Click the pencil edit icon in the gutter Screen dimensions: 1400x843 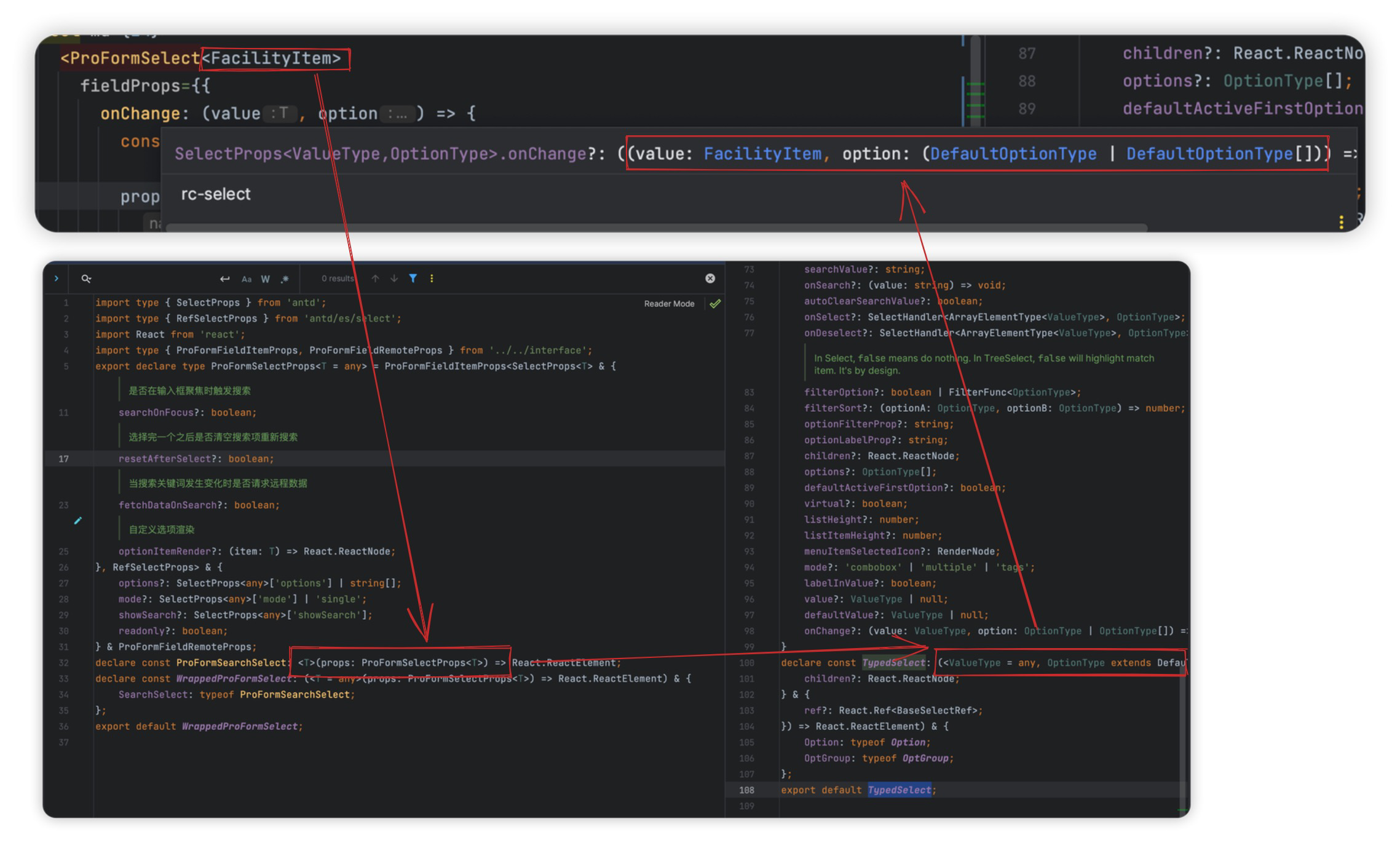pos(78,520)
